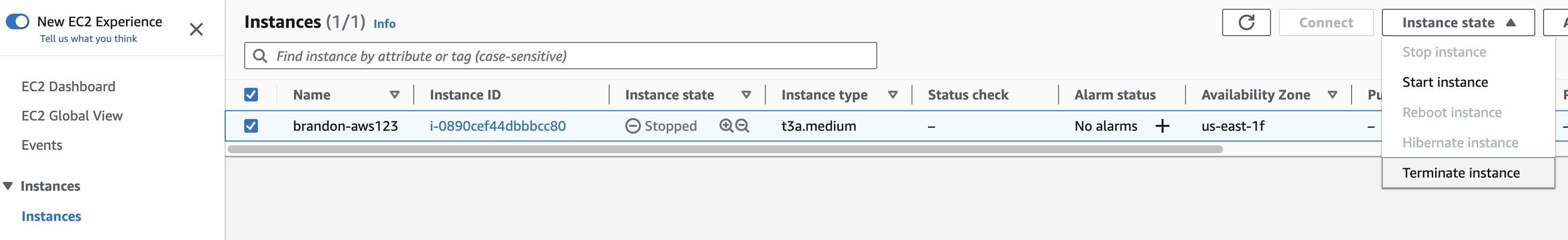This screenshot has height=240, width=1568.
Task: Close the New EC2 Experience banner
Action: 196,29
